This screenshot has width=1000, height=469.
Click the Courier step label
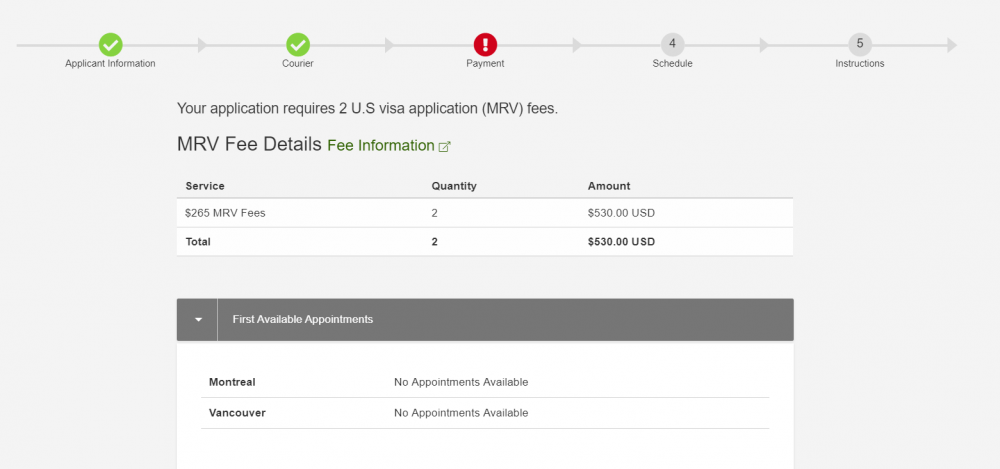pos(298,64)
